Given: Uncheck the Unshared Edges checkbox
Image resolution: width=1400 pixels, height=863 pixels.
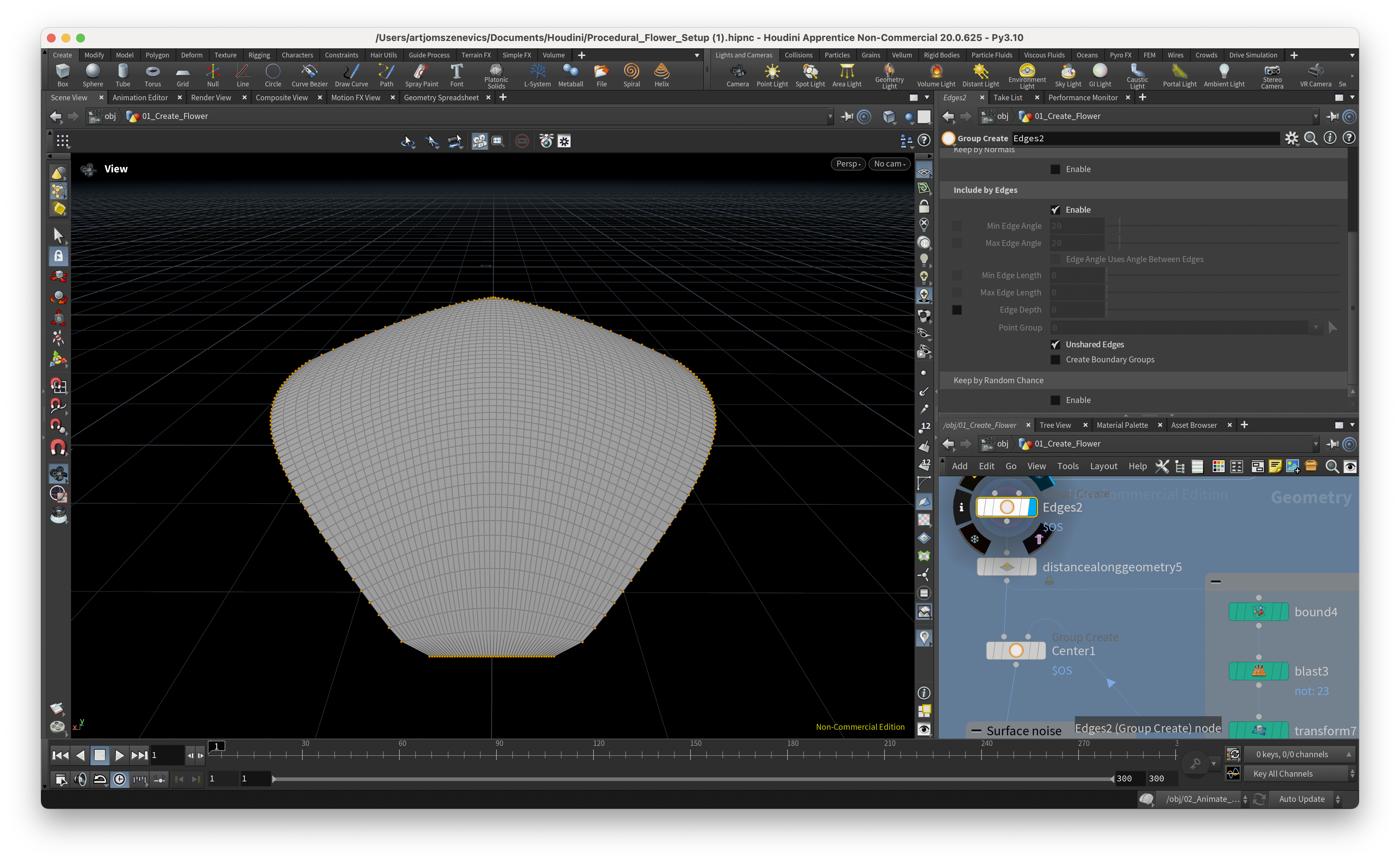Looking at the screenshot, I should (x=1055, y=344).
